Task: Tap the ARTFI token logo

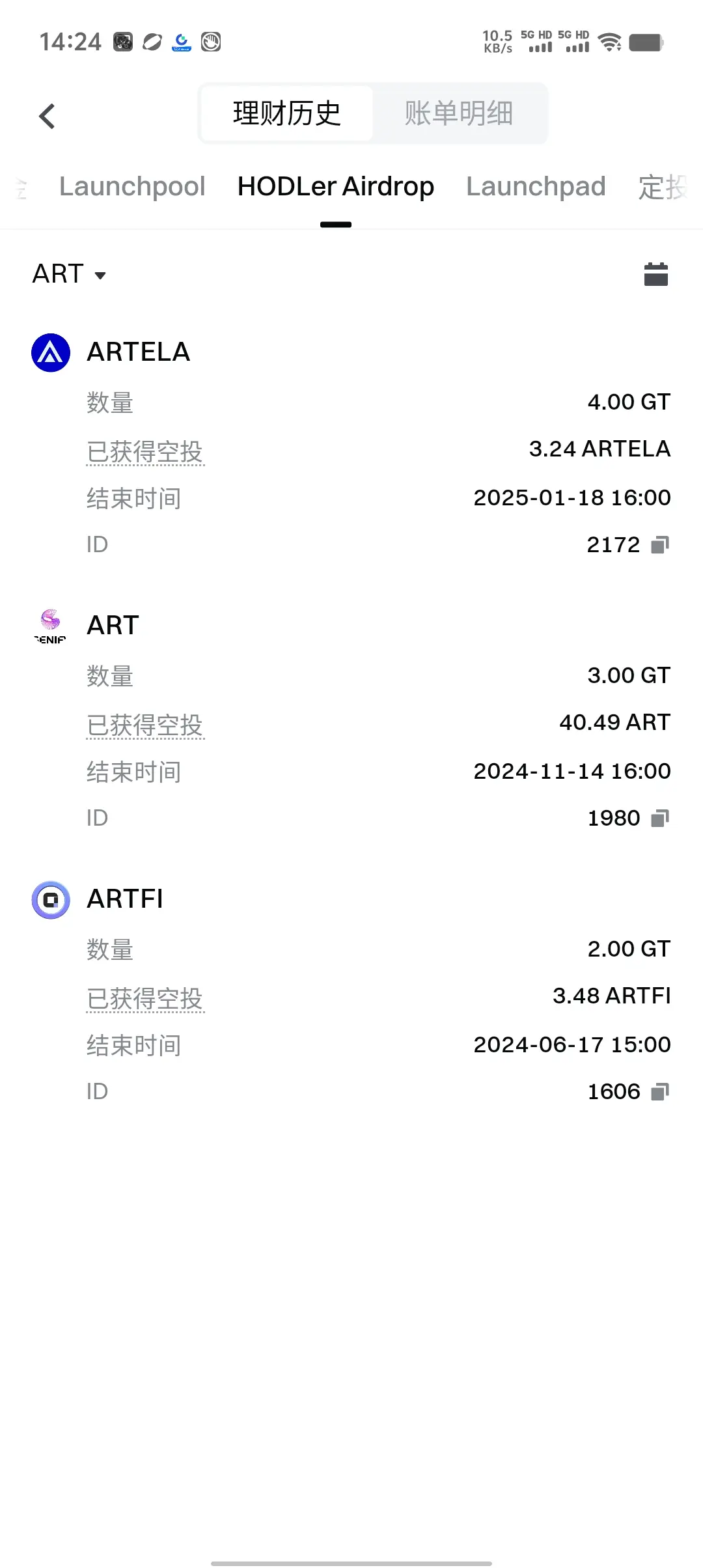Action: (x=51, y=899)
